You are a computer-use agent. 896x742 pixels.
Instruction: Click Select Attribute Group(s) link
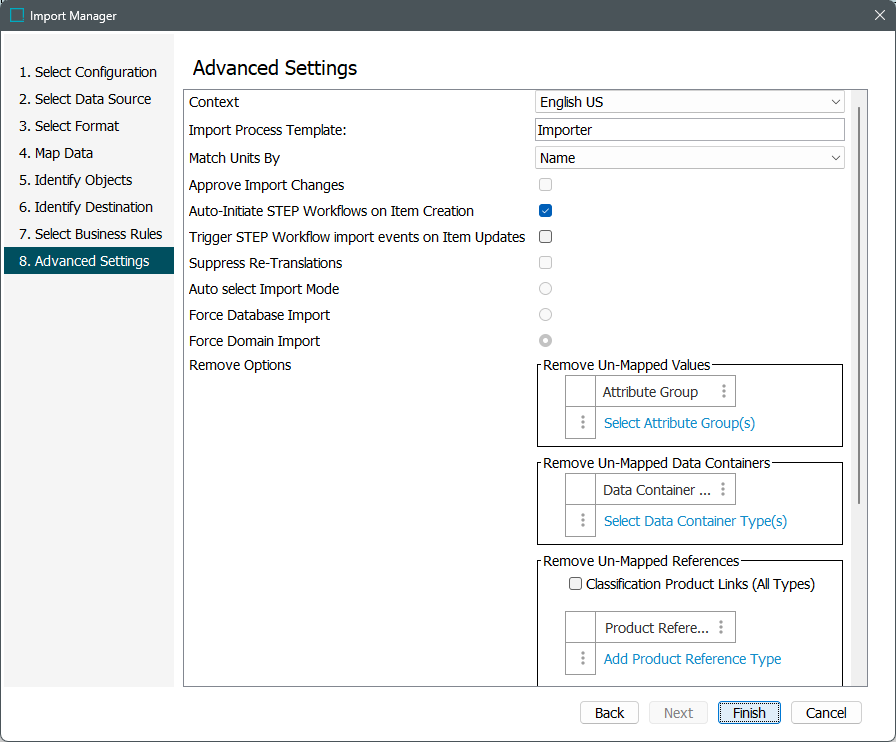679,423
